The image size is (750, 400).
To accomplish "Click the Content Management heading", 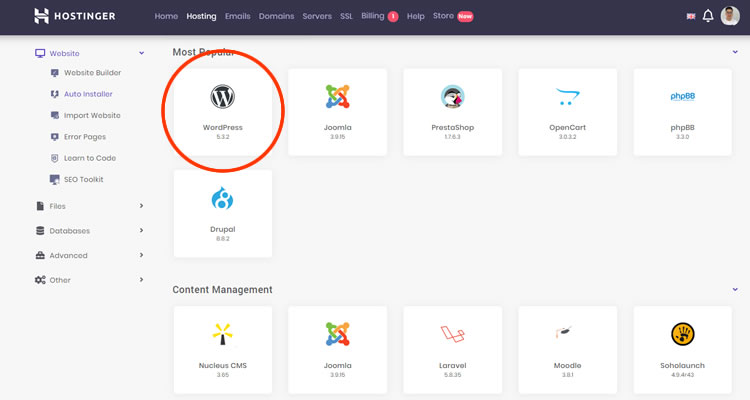I will pos(222,289).
